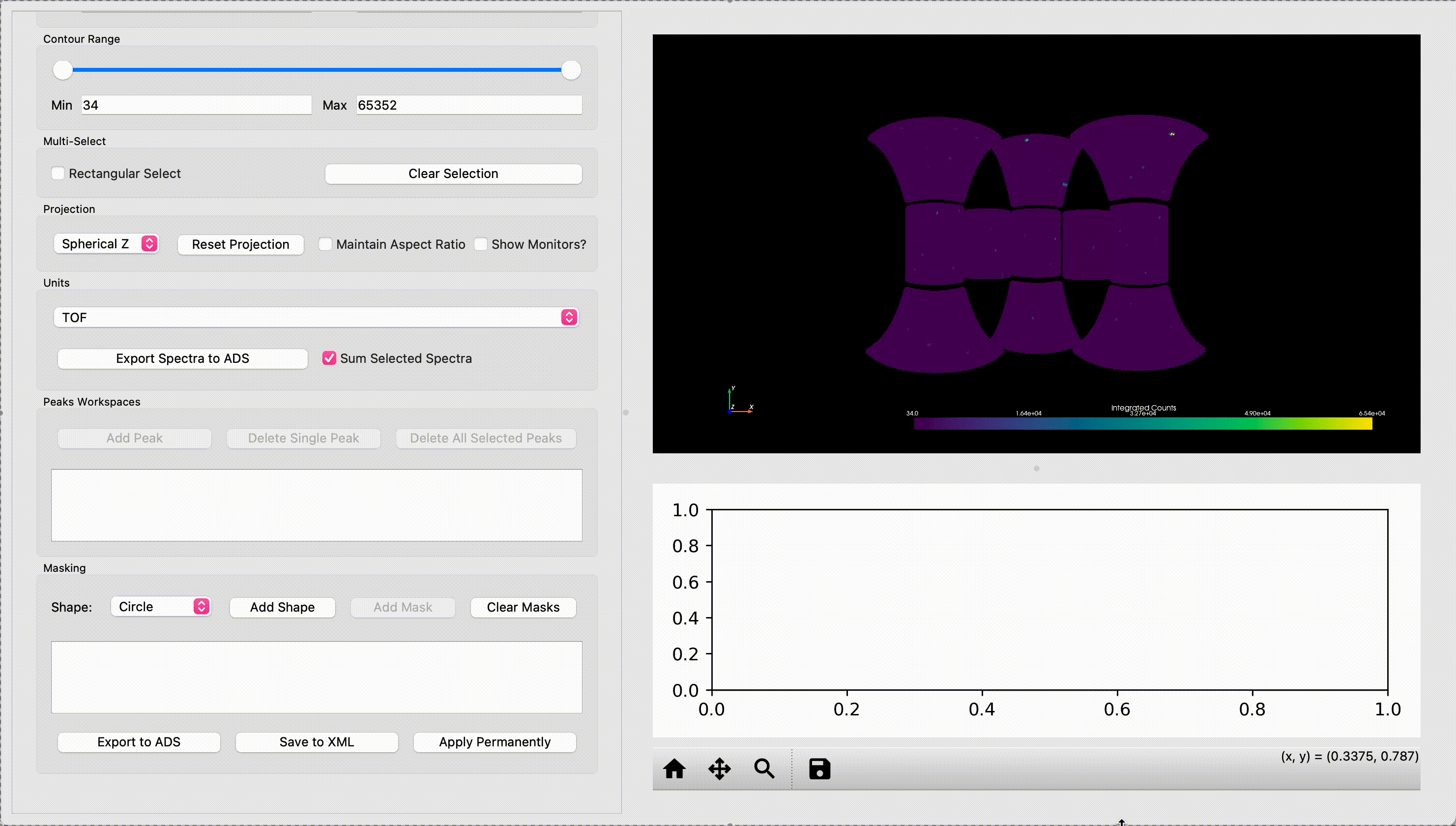Uncheck Sum Selected Spectra
Image resolution: width=1456 pixels, height=826 pixels.
point(329,358)
